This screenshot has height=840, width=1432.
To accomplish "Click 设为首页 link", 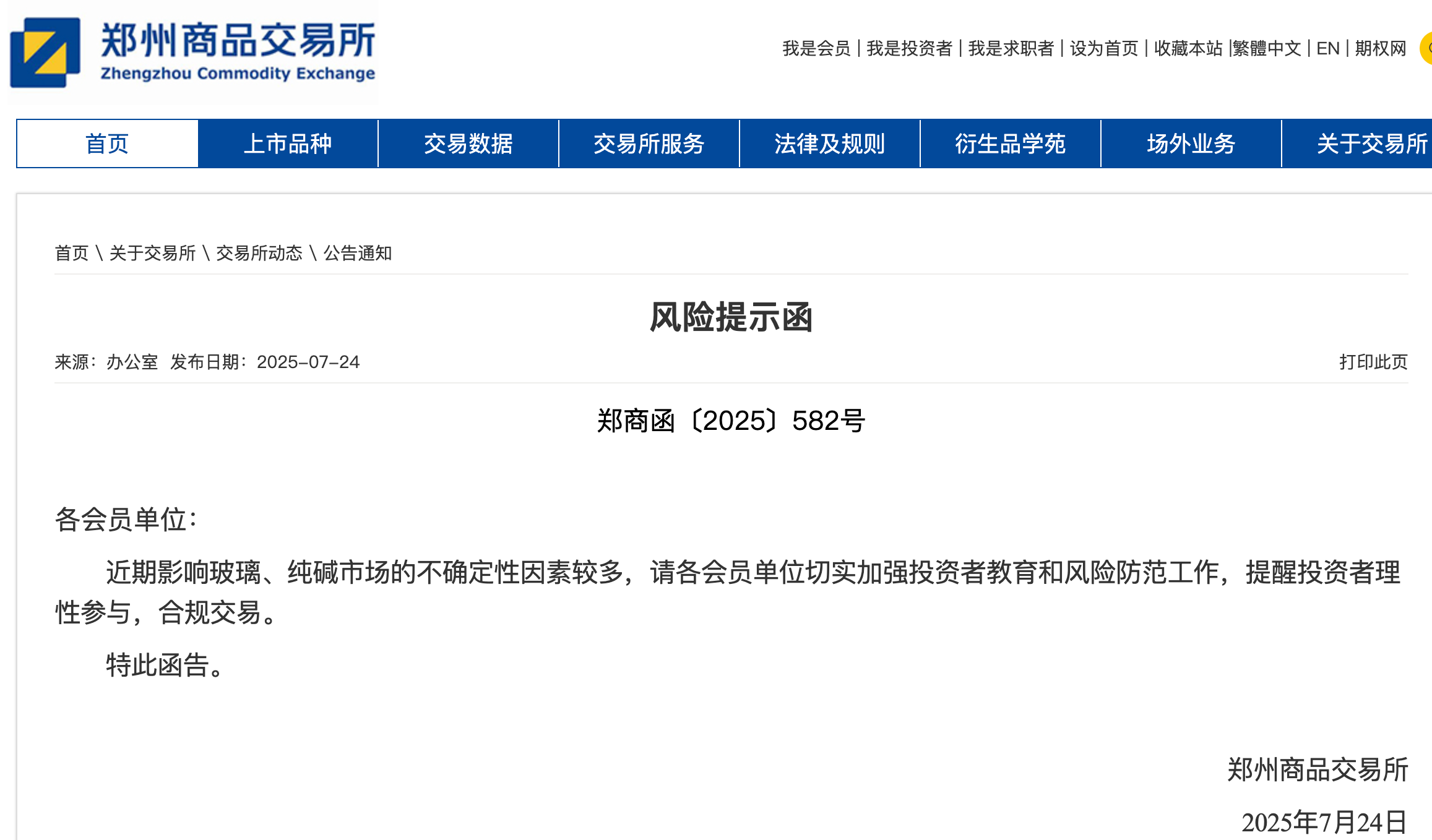I will (1103, 48).
